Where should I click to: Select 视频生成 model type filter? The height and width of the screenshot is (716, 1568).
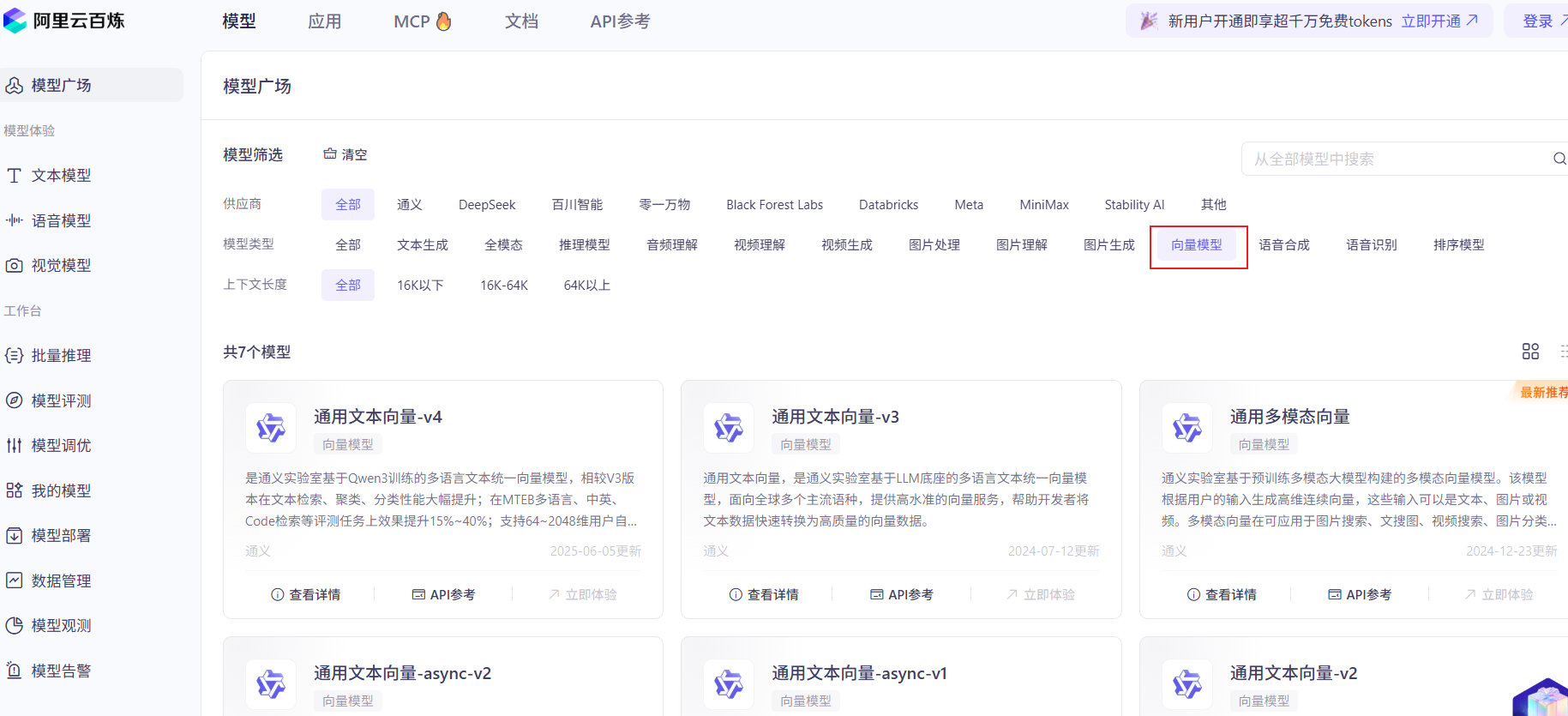coord(847,245)
